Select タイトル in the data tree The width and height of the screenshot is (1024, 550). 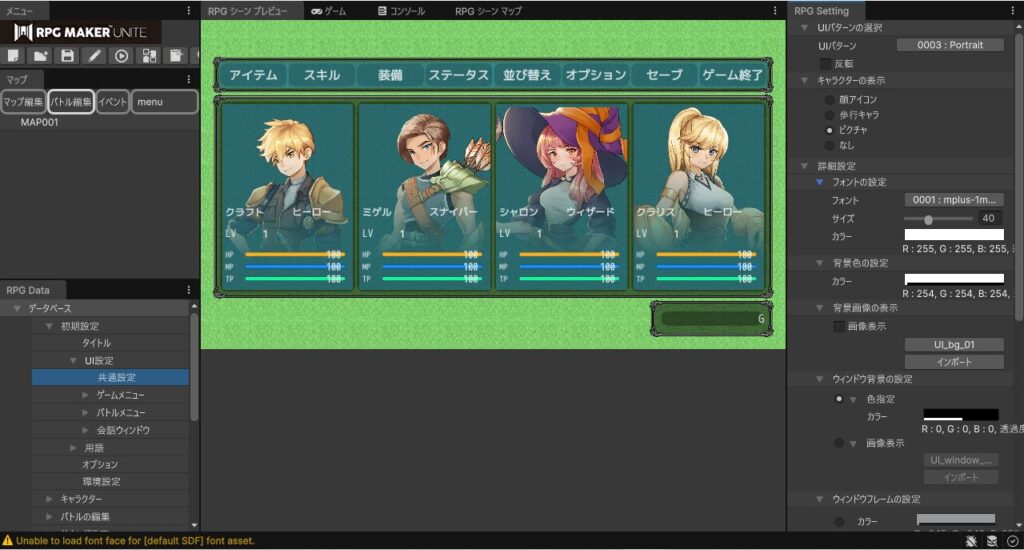[96, 343]
